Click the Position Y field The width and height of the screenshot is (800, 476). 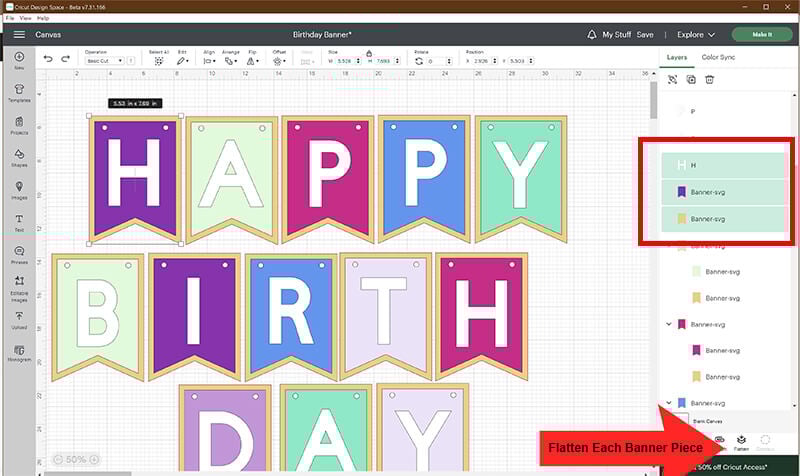pyautogui.click(x=521, y=61)
